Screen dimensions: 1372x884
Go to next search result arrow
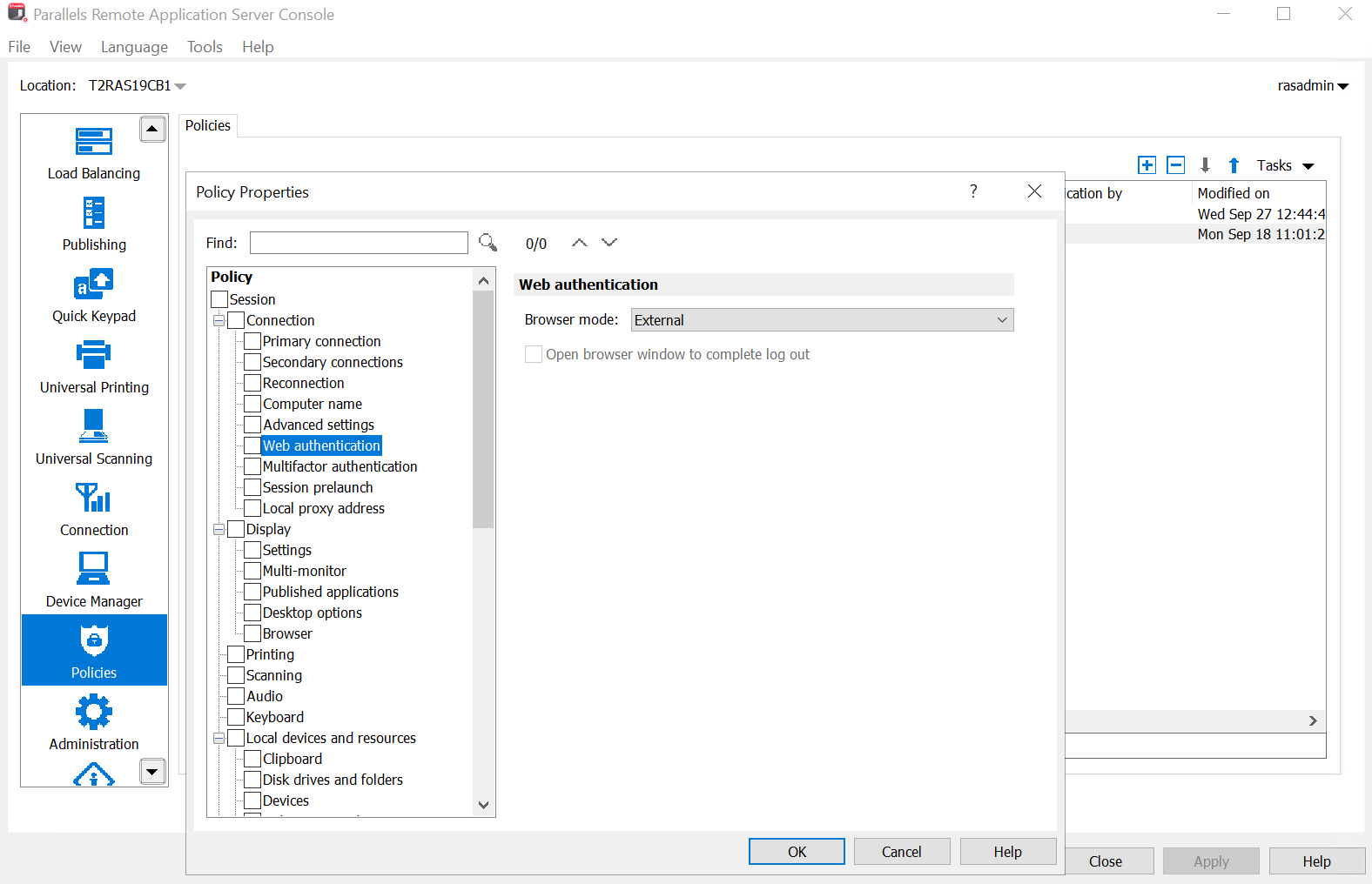point(609,243)
